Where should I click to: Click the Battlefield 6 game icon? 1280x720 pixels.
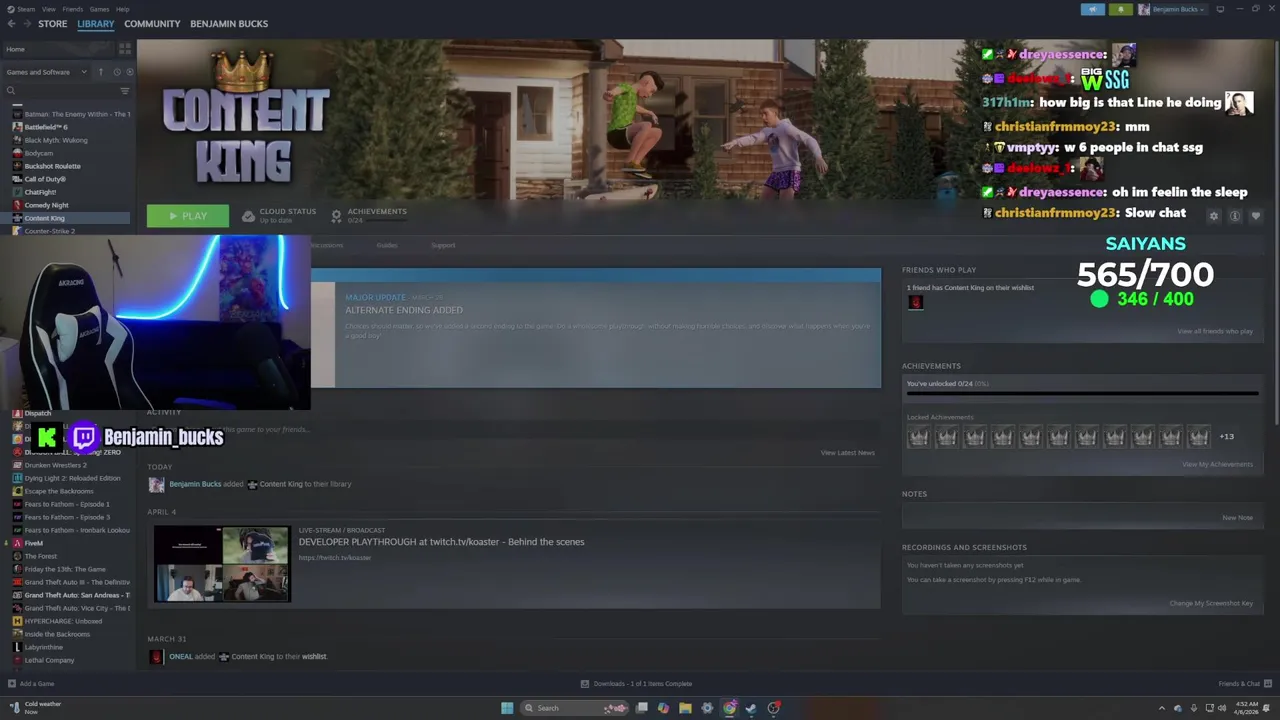[17, 127]
